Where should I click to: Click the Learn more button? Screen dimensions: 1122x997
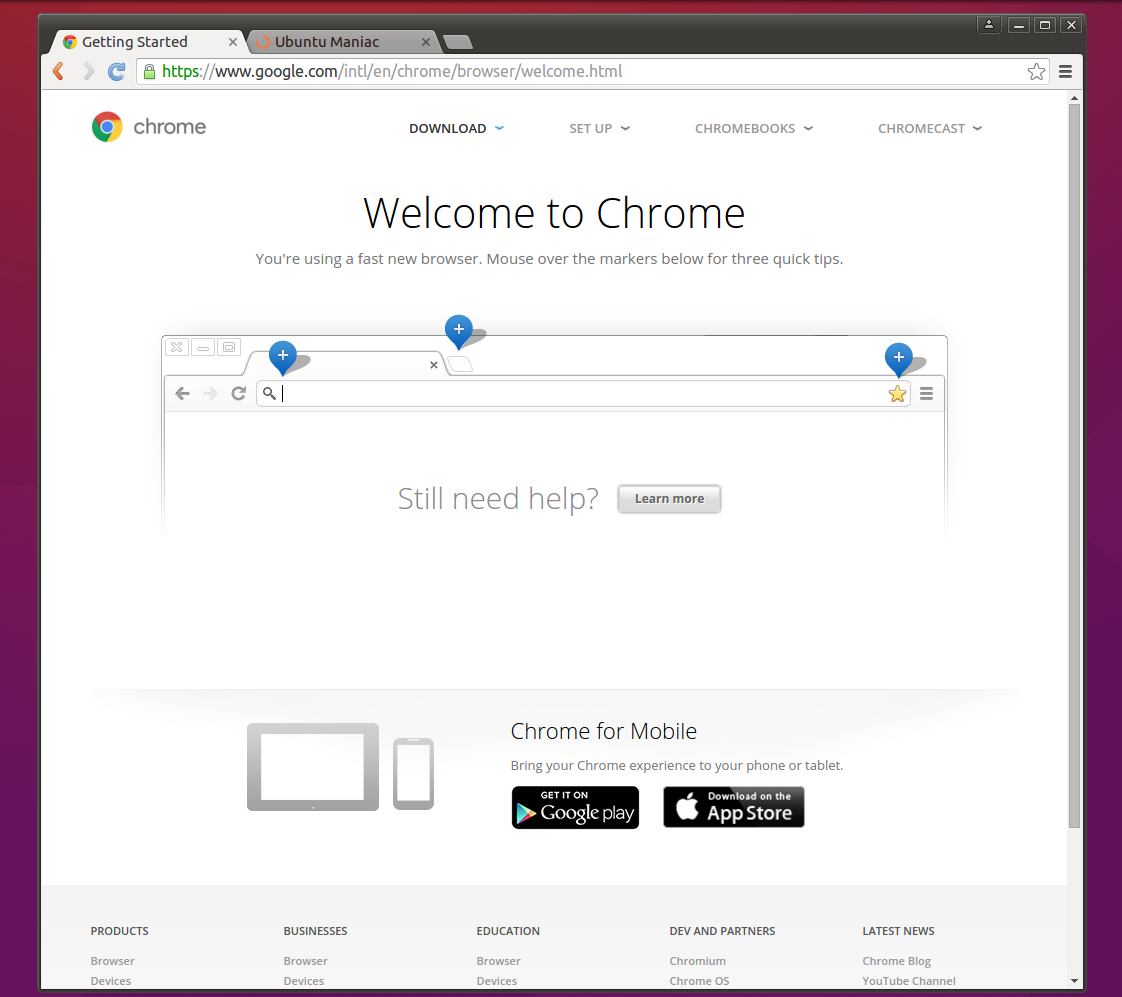[x=669, y=499]
